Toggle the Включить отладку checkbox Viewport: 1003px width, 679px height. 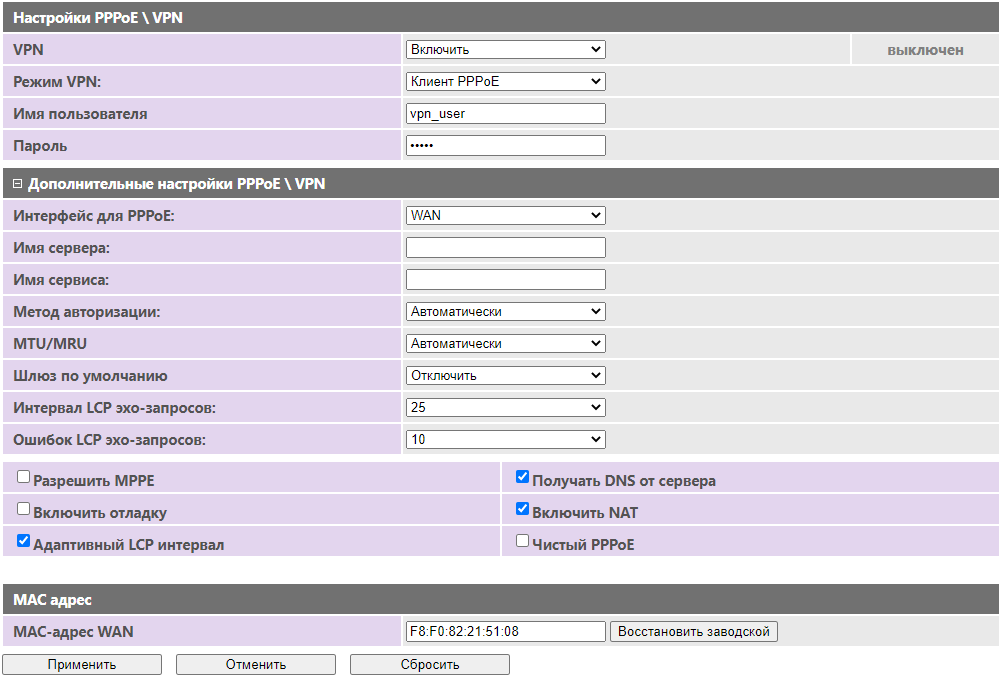[x=24, y=509]
